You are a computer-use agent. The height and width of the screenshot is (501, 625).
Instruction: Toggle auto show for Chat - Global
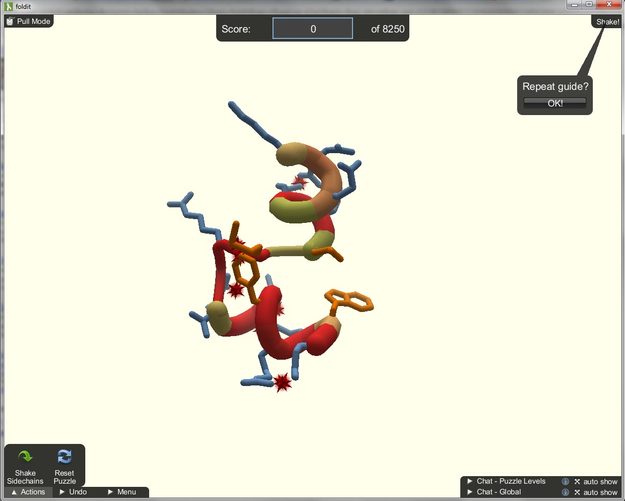596,492
